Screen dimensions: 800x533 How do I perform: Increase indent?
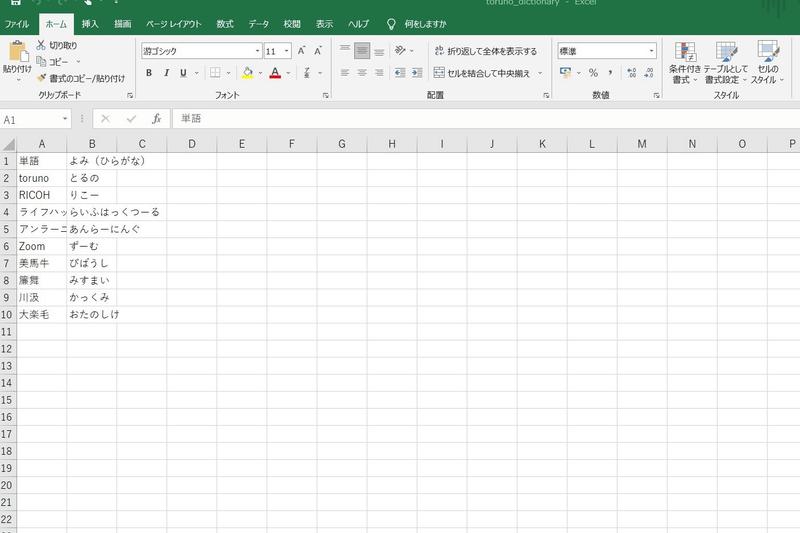[x=417, y=73]
